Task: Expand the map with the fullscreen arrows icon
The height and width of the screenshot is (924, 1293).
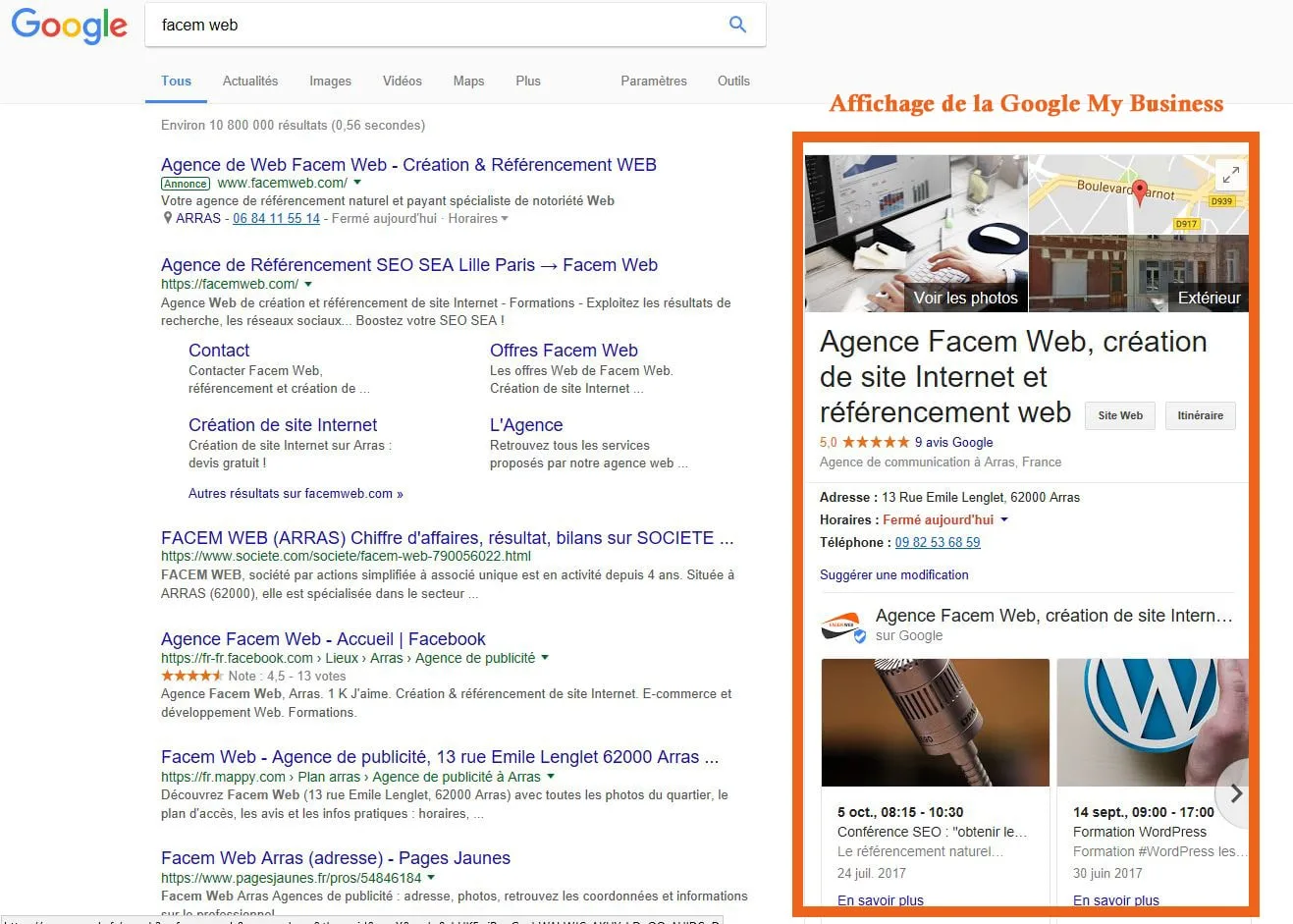Action: point(1229,175)
